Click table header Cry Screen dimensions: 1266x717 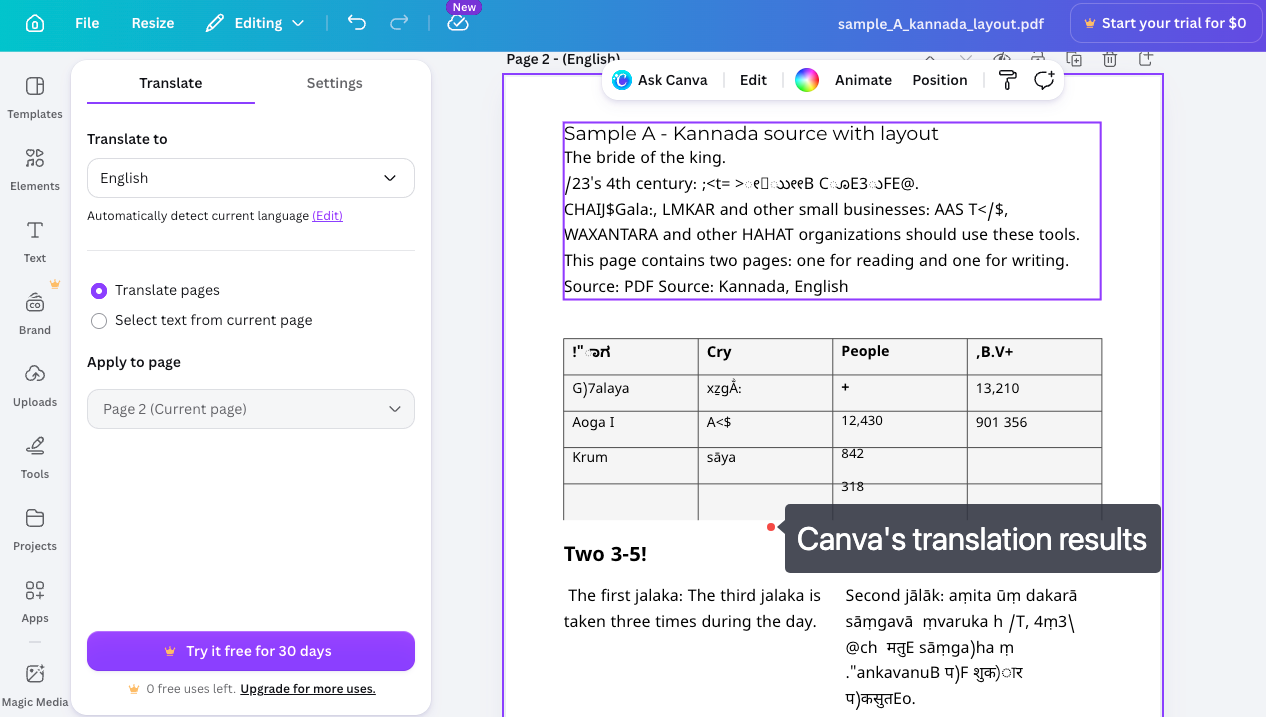click(719, 352)
